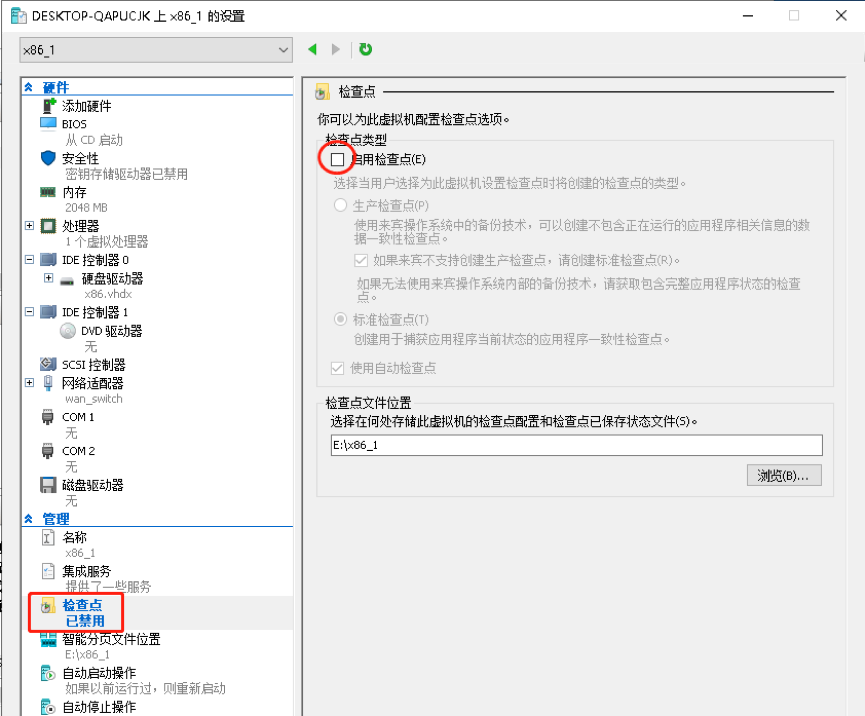Image resolution: width=865 pixels, height=716 pixels.
Task: Toggle the 使用自动检查点 checkbox
Action: click(338, 368)
